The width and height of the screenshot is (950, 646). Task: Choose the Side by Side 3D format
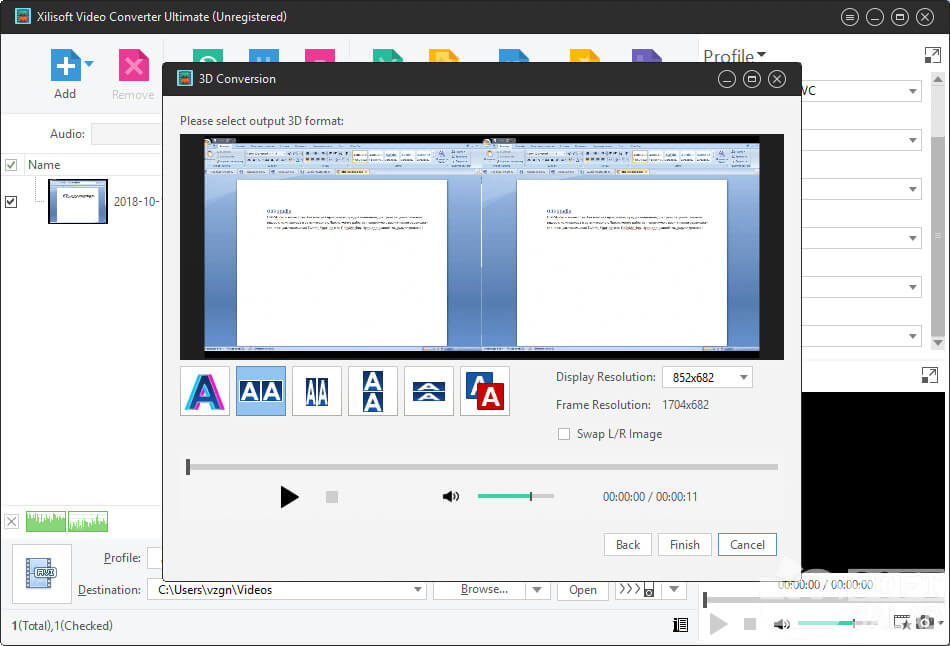(261, 391)
